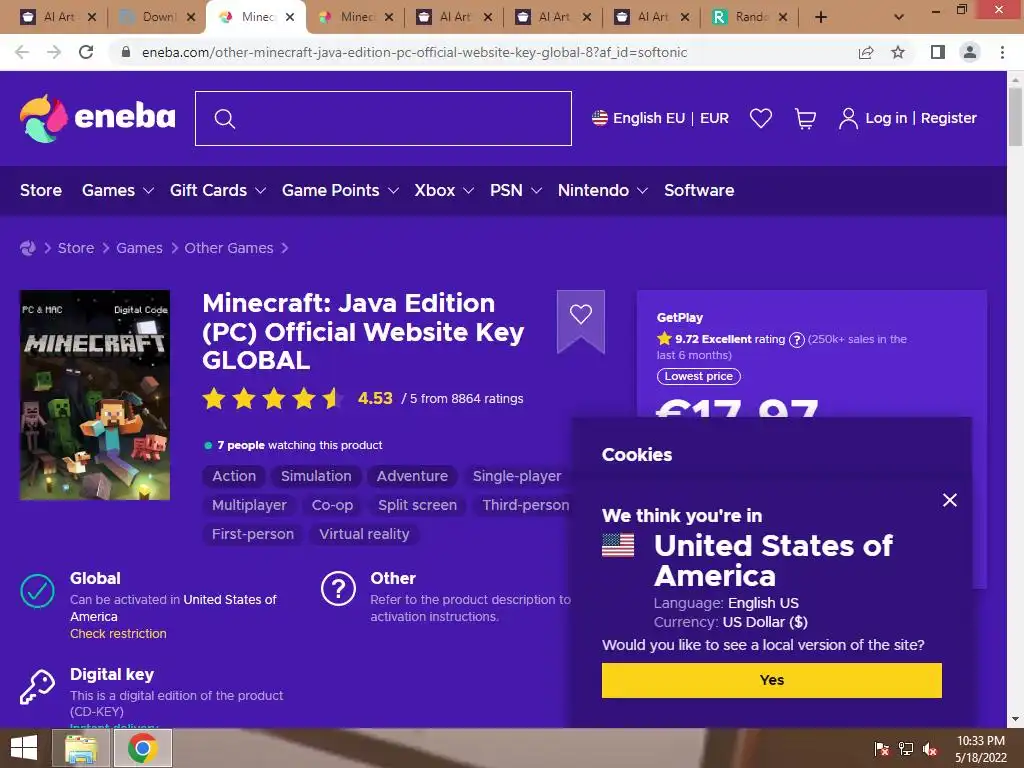The image size is (1024, 768).
Task: Click the eneba logo
Action: (97, 118)
